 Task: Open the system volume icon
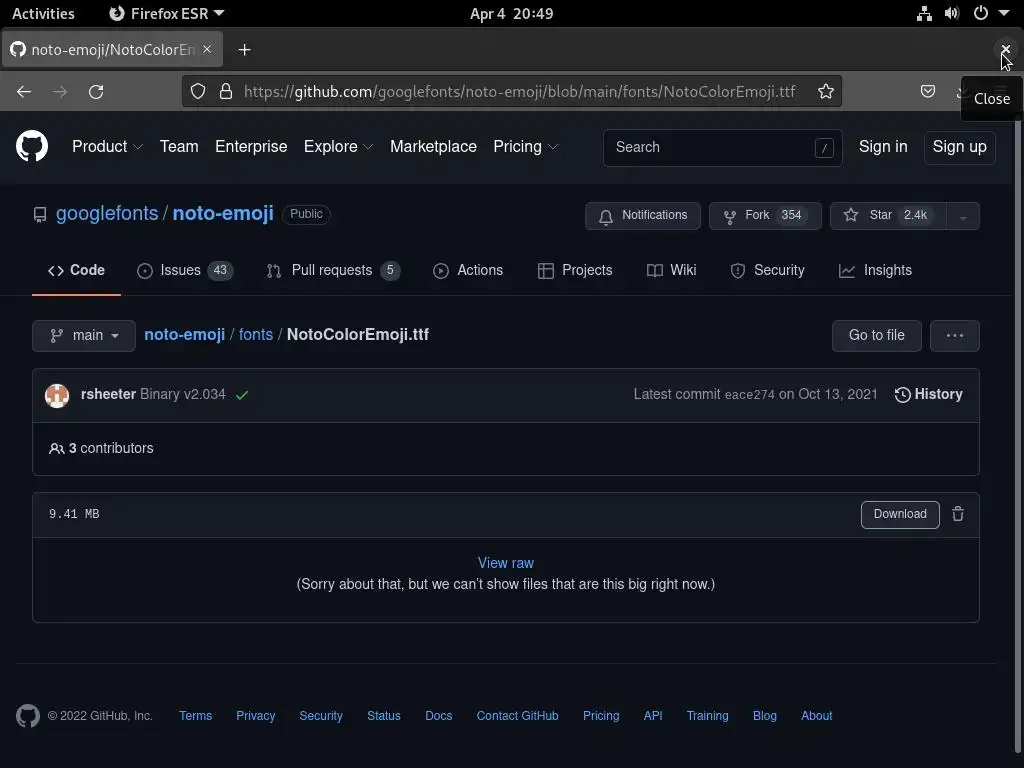point(952,13)
